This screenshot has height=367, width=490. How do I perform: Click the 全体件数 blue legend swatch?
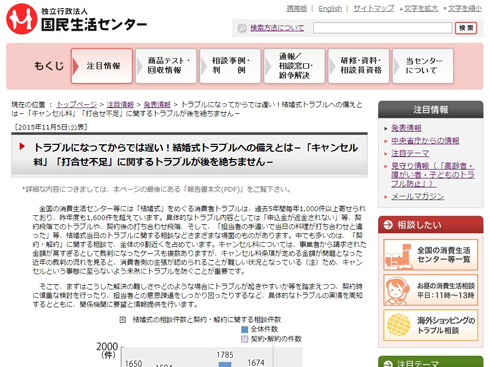click(x=245, y=329)
